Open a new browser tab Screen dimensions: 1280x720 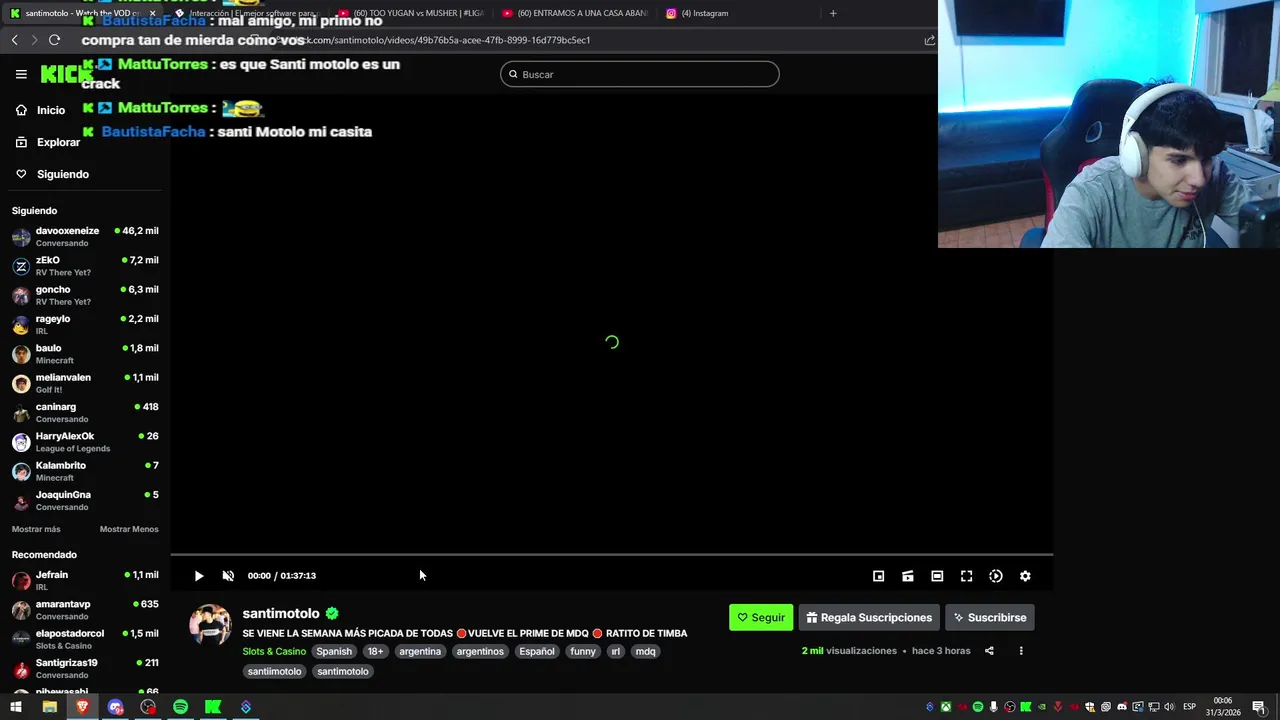pos(833,13)
